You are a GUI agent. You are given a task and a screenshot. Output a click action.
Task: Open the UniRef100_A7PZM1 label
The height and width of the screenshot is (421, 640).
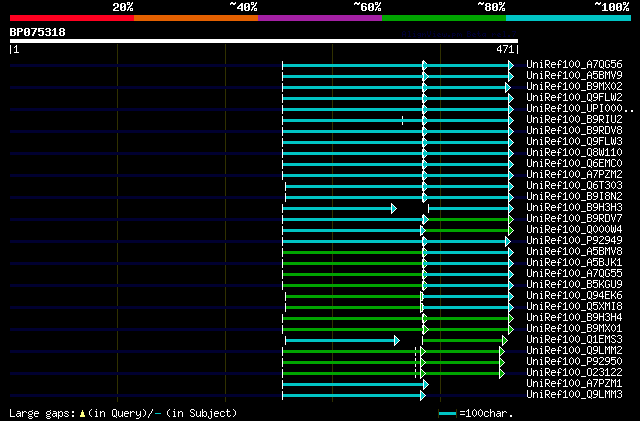coord(574,384)
